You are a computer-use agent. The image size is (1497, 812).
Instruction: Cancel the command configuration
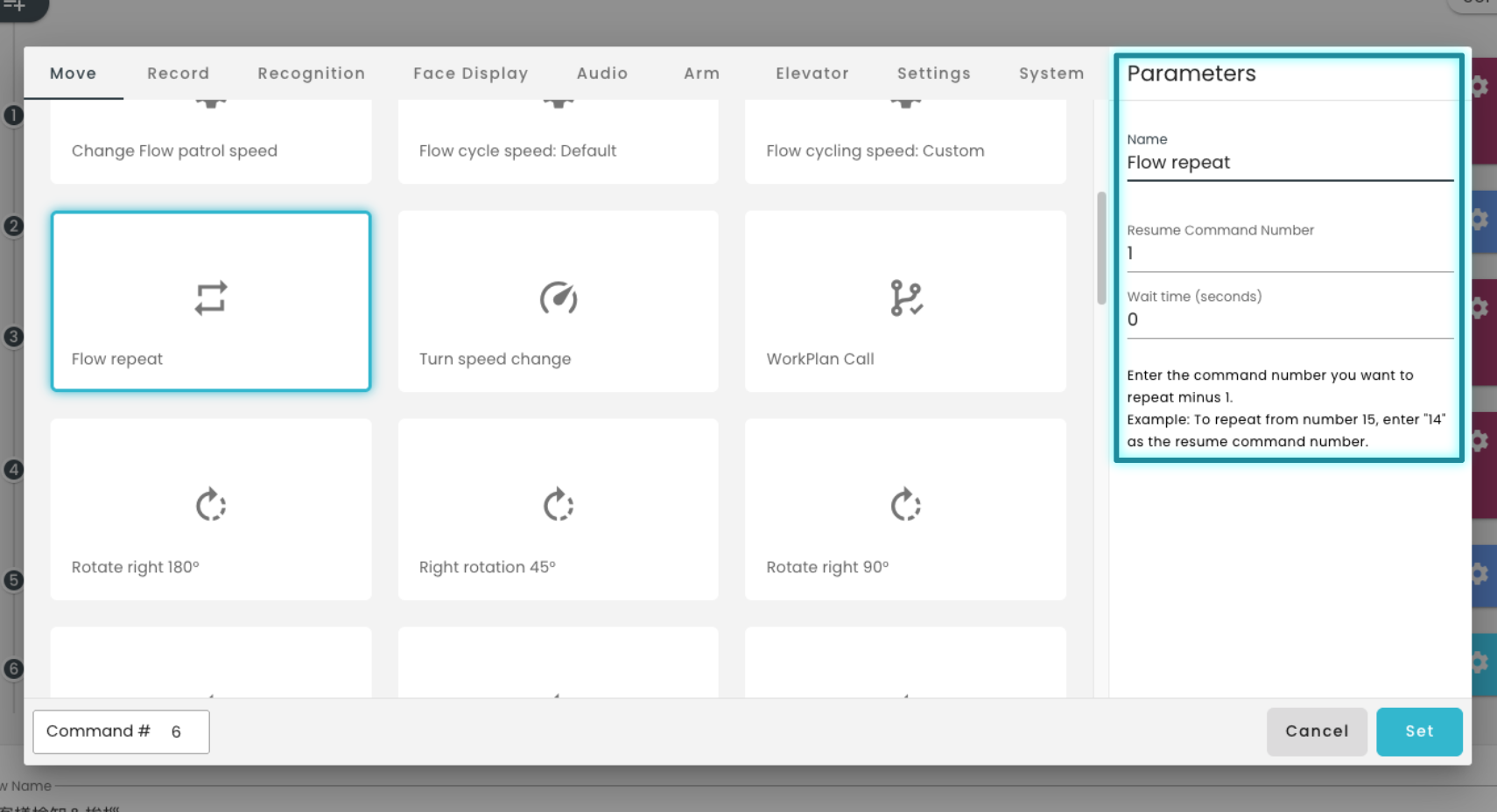point(1317,731)
